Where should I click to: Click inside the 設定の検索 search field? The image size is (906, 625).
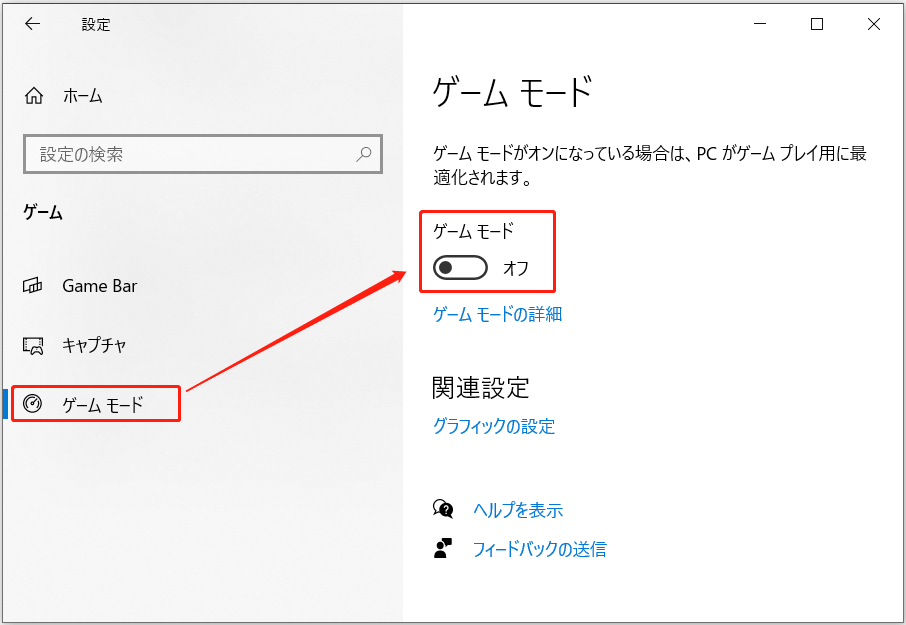(180, 154)
